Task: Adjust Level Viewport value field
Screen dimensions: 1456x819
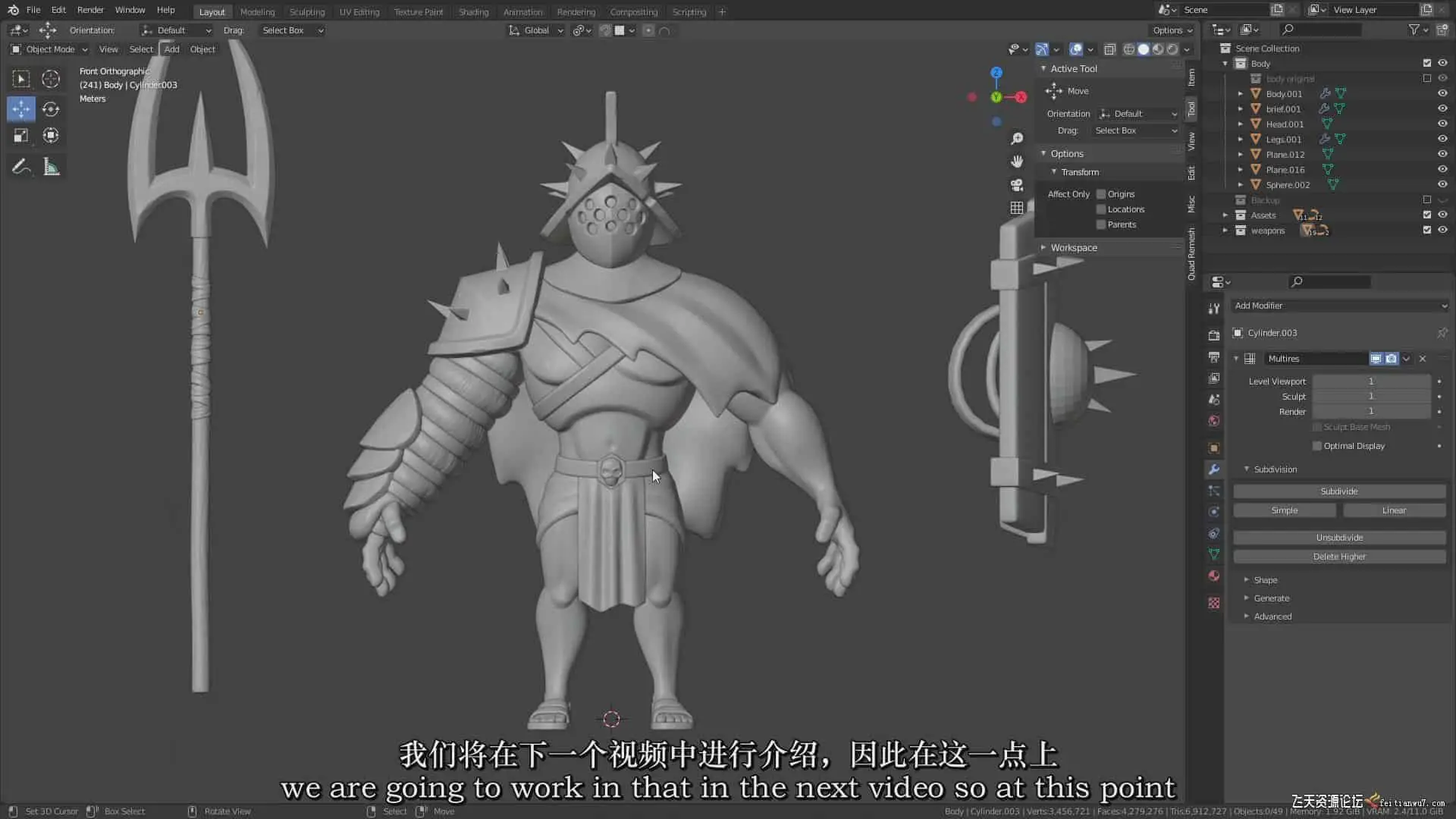Action: [x=1370, y=381]
